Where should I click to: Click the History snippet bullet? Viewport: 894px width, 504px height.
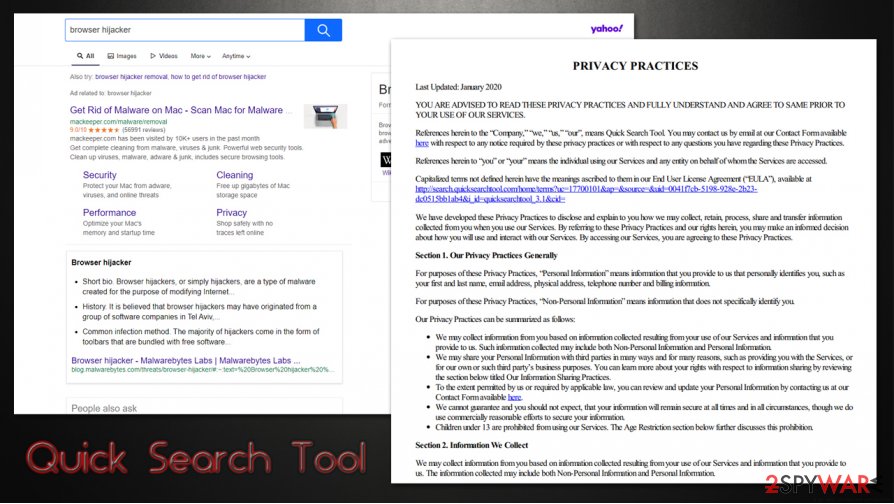pyautogui.click(x=199, y=311)
